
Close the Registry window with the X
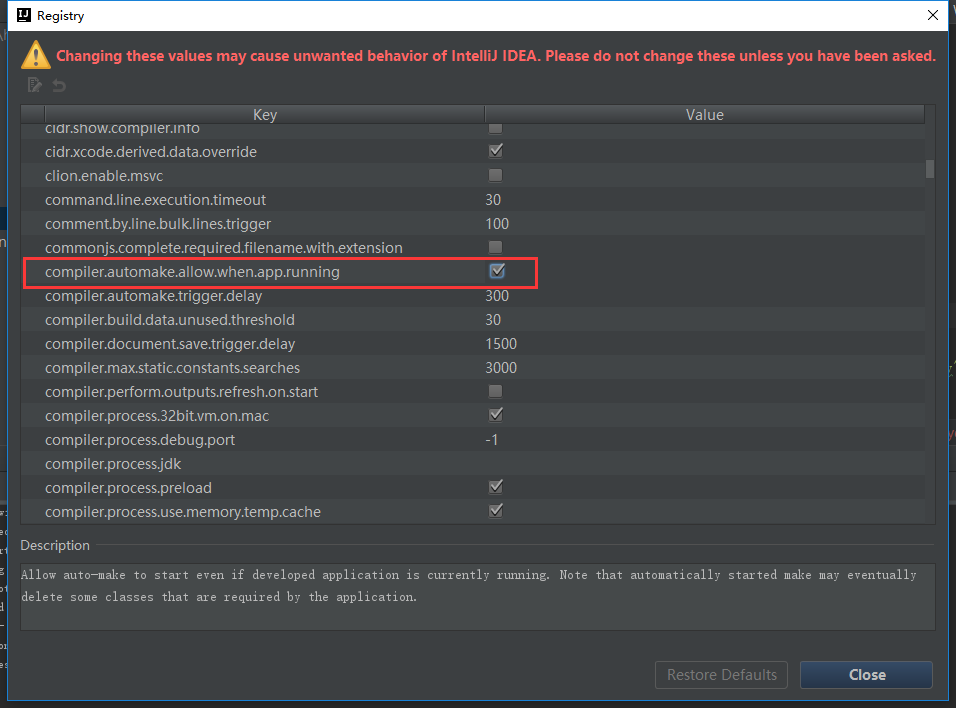coord(932,16)
